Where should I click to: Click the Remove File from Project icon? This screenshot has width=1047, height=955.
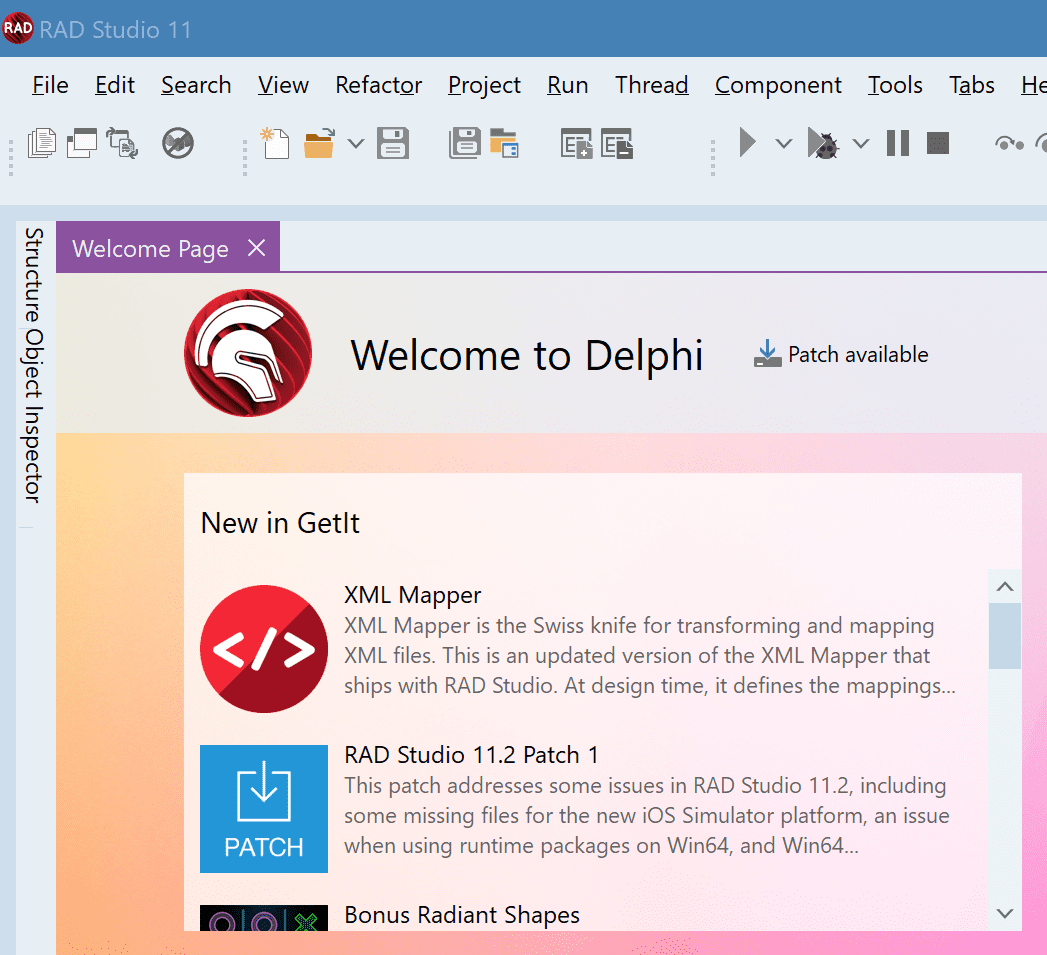coord(616,143)
